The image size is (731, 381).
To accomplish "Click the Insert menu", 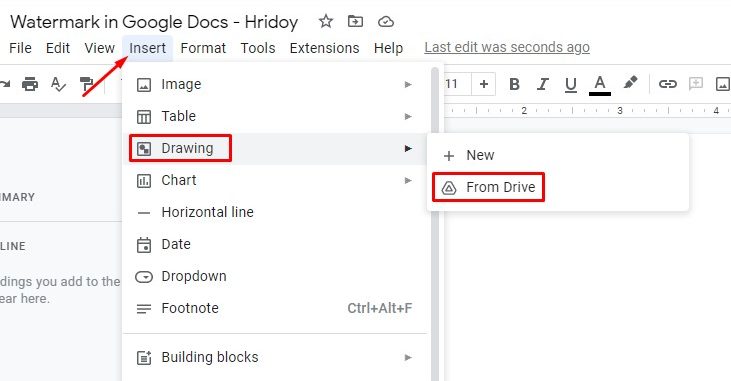I will pos(147,48).
